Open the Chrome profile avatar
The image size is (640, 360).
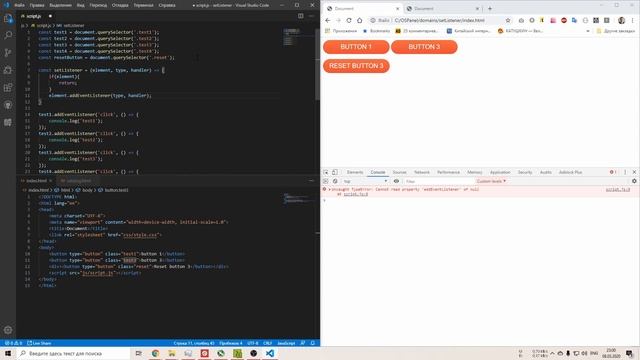pos(621,20)
